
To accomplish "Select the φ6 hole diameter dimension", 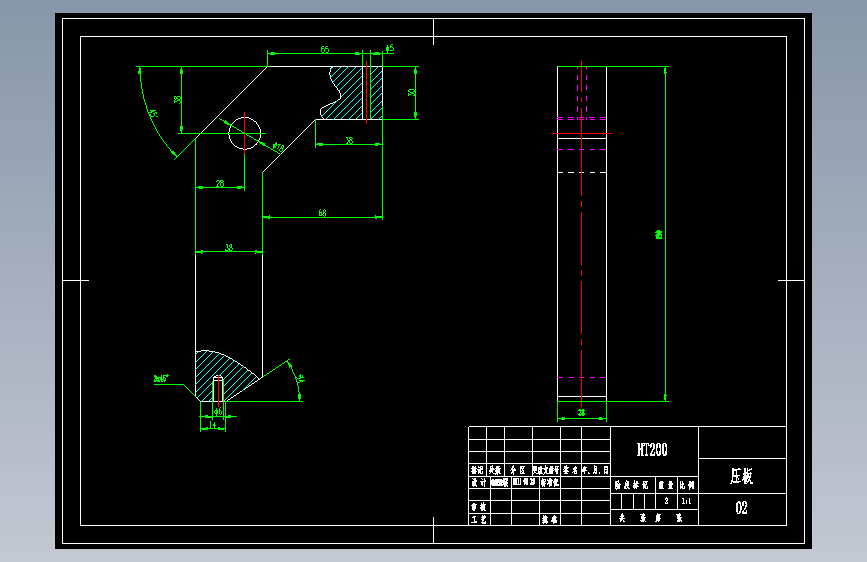I will [218, 412].
